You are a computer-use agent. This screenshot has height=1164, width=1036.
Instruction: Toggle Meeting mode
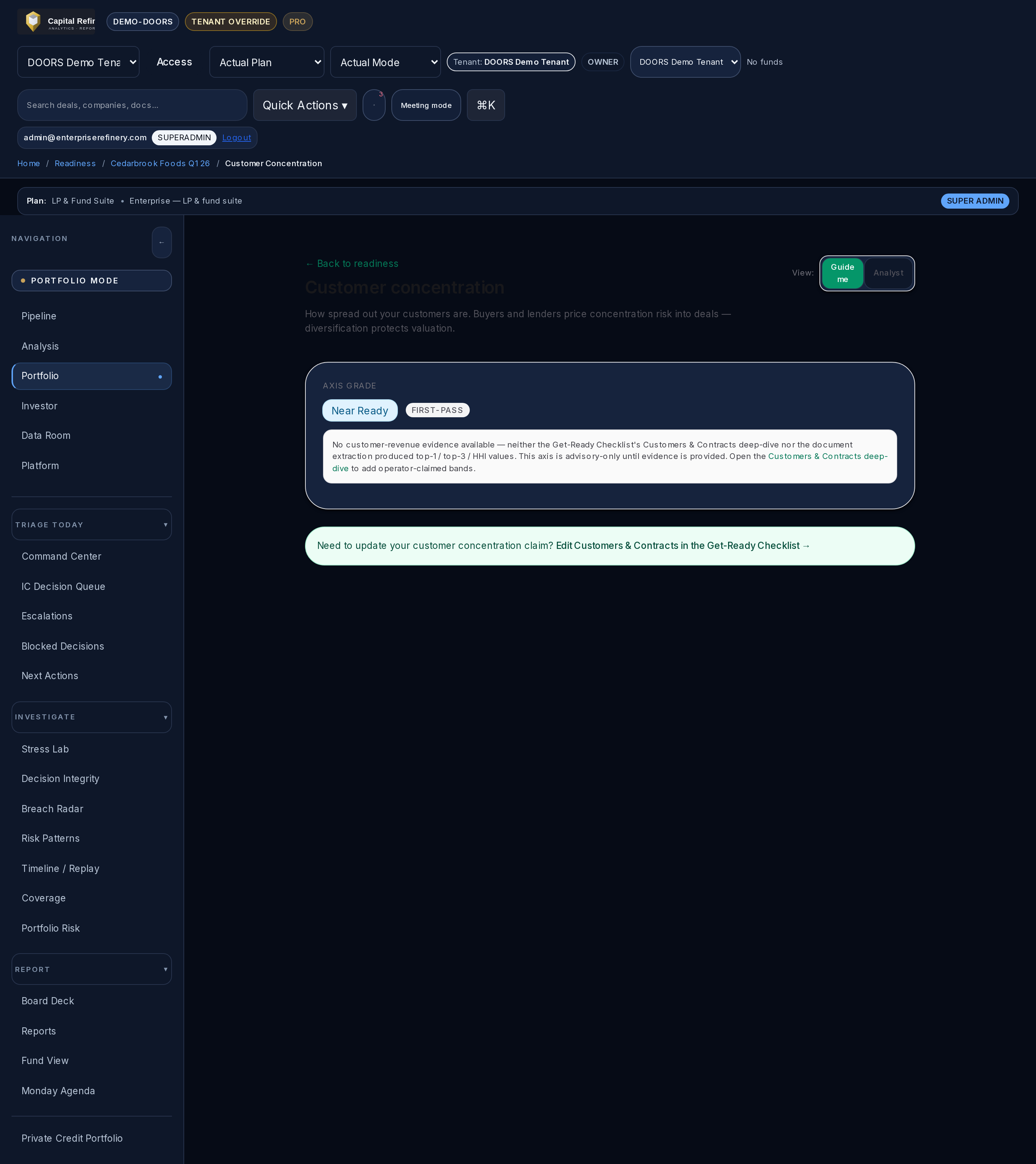point(426,105)
